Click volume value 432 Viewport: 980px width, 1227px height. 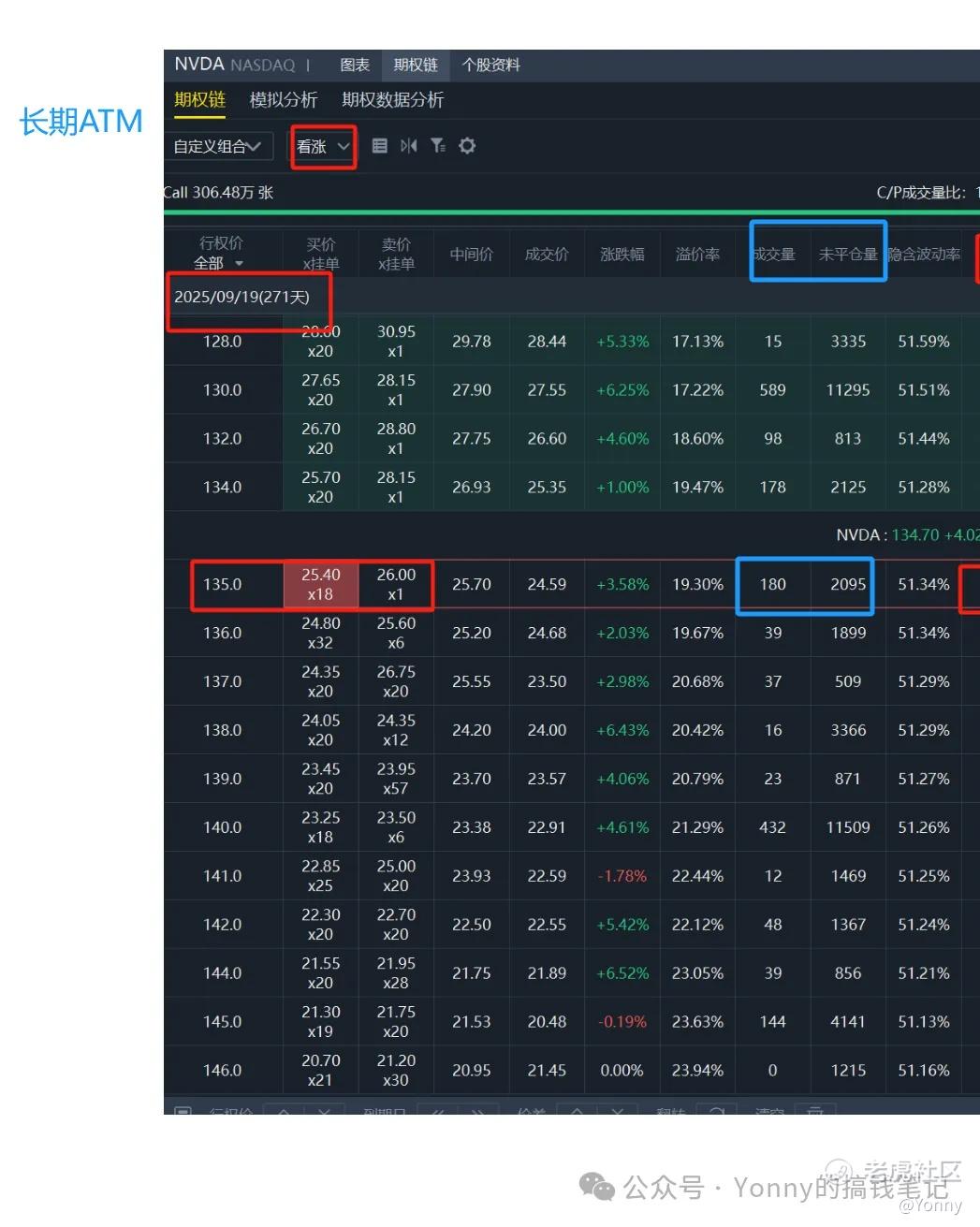click(773, 828)
